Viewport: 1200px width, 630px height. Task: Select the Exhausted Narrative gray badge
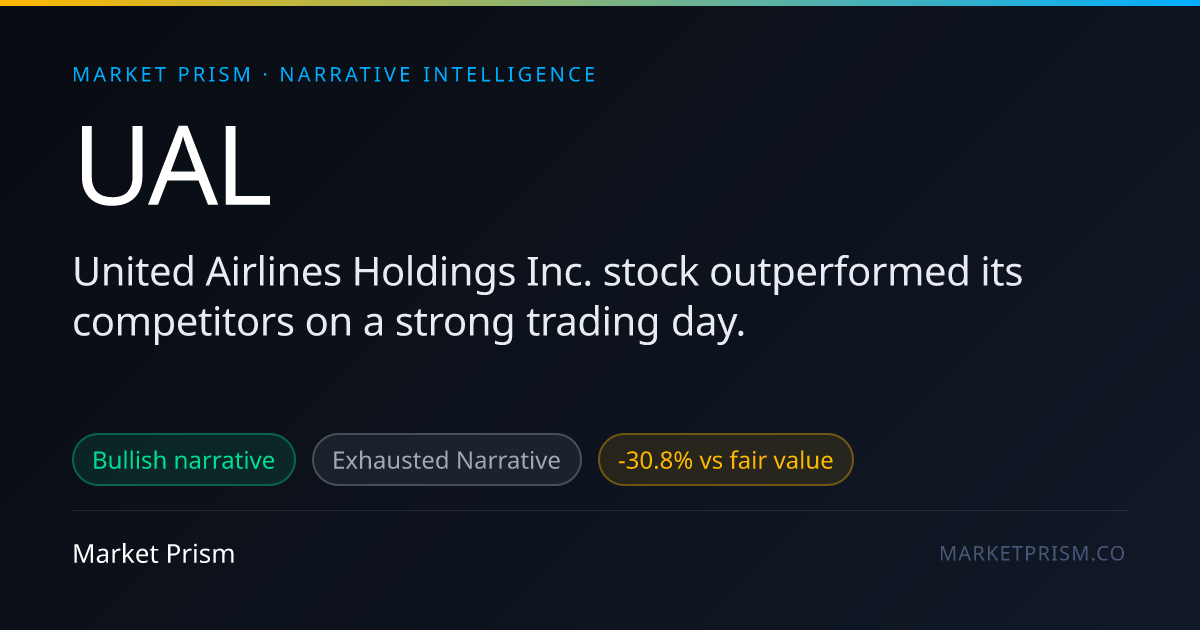click(x=446, y=460)
